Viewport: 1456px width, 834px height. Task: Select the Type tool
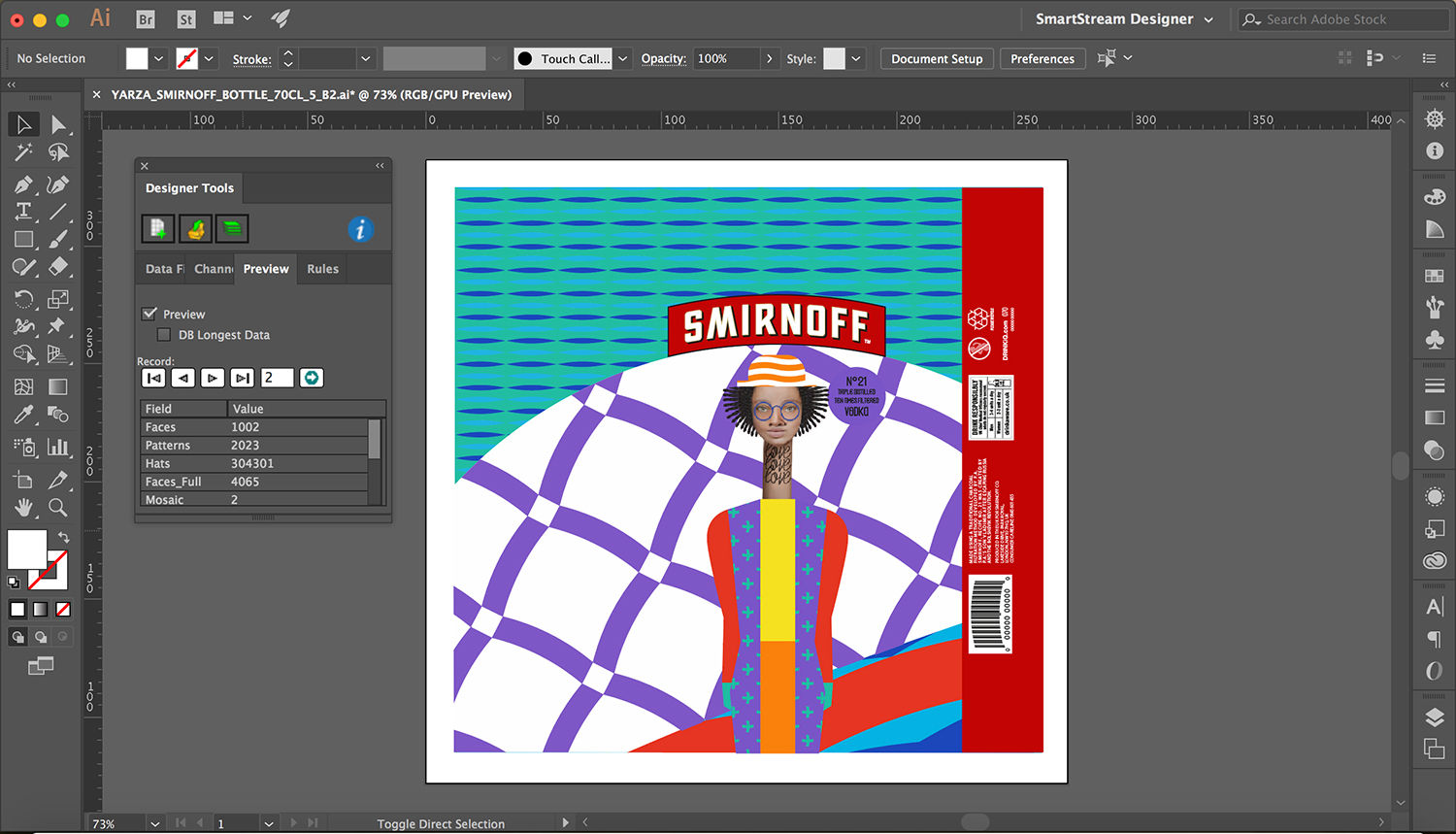tap(24, 212)
